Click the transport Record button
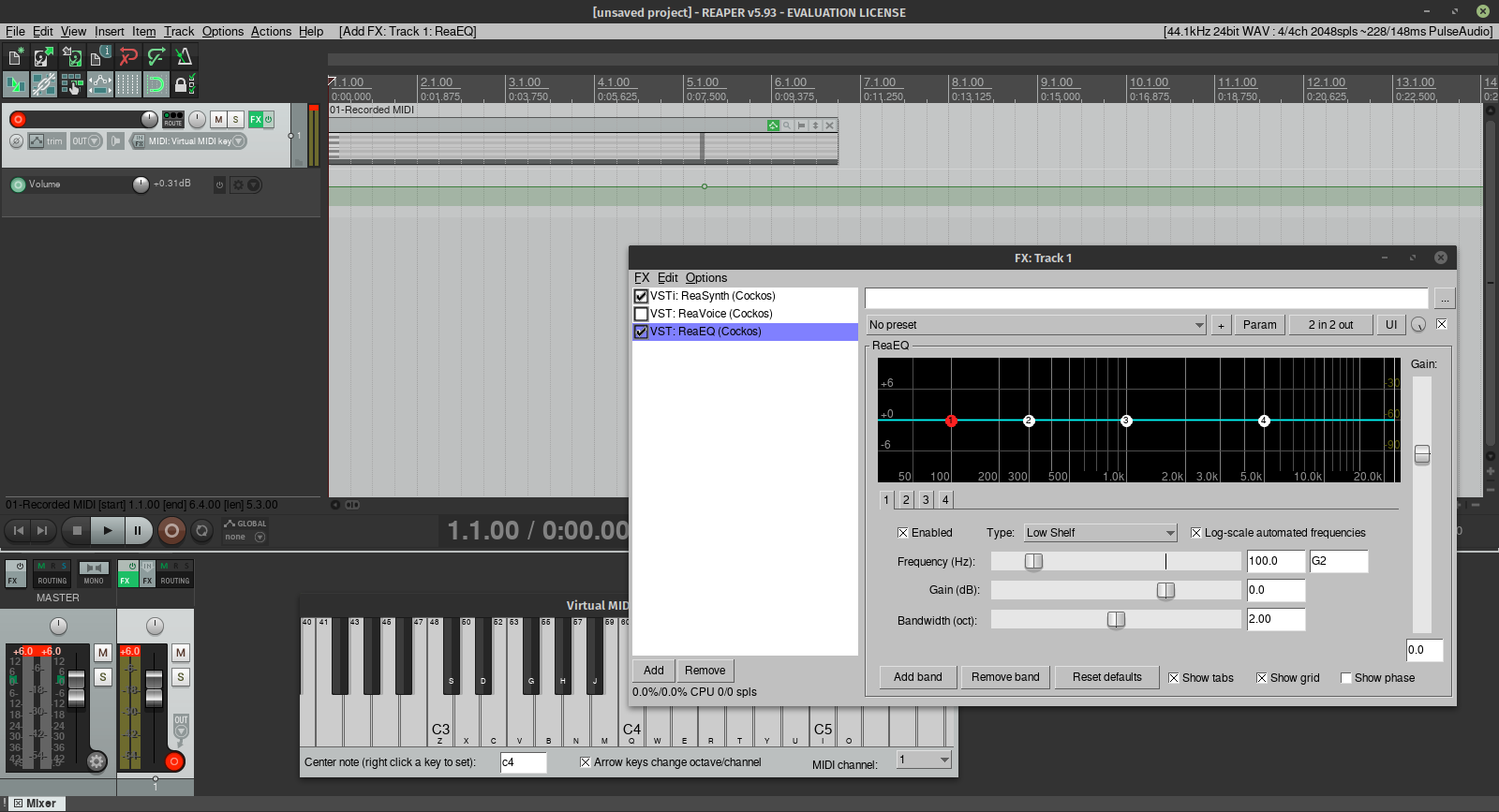 click(171, 531)
